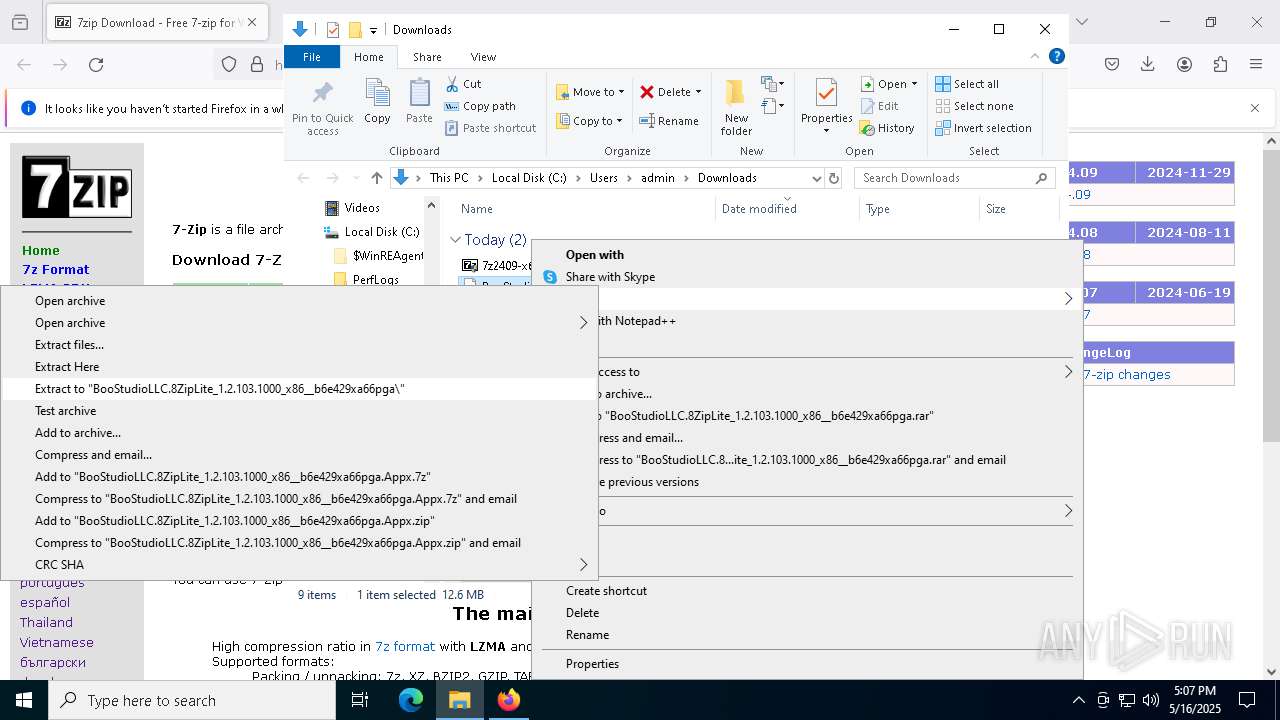This screenshot has height=720, width=1280.
Task: Click the Paste icon in the ribbon
Action: pos(419,101)
